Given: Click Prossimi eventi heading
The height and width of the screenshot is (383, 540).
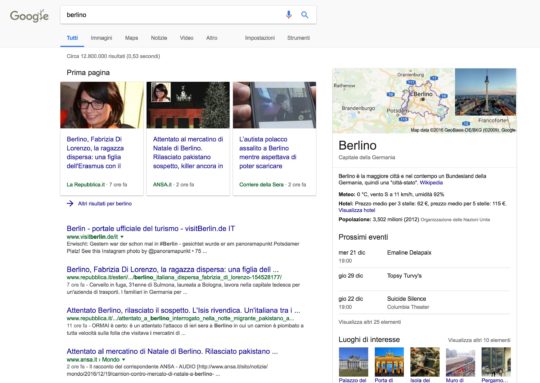Looking at the screenshot, I should 363,237.
